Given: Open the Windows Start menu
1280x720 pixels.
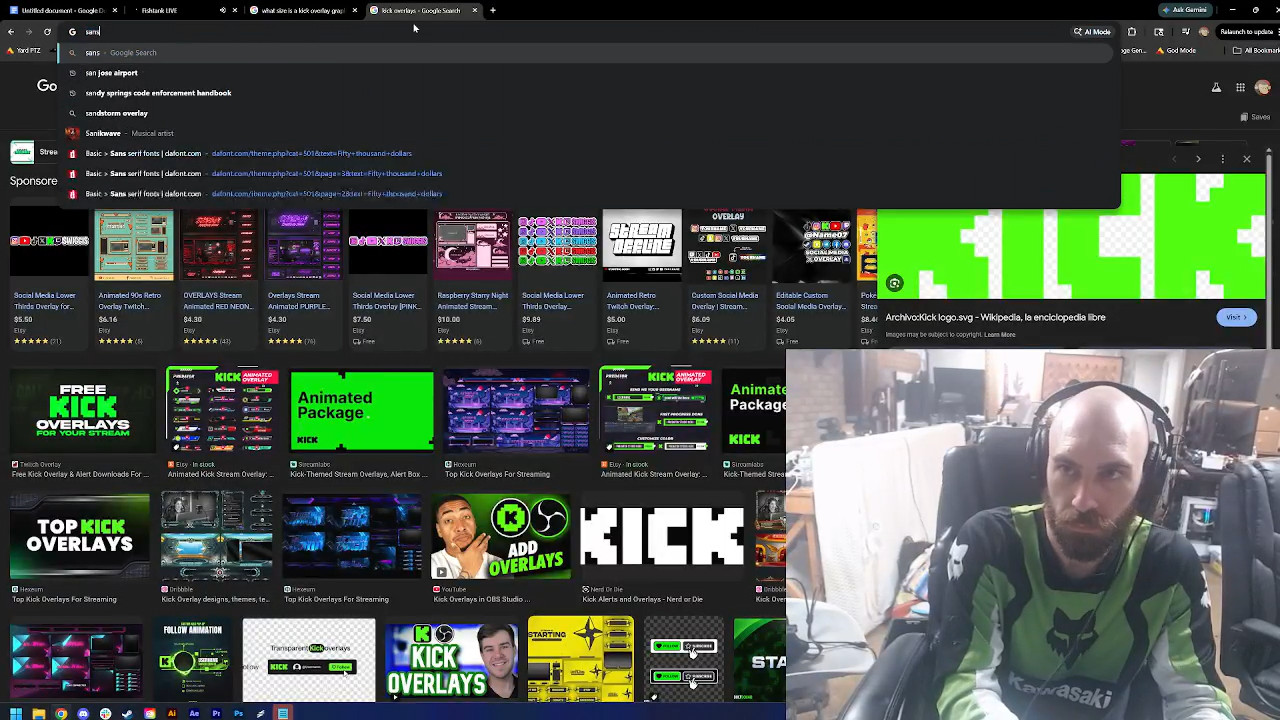Looking at the screenshot, I should click(16, 713).
